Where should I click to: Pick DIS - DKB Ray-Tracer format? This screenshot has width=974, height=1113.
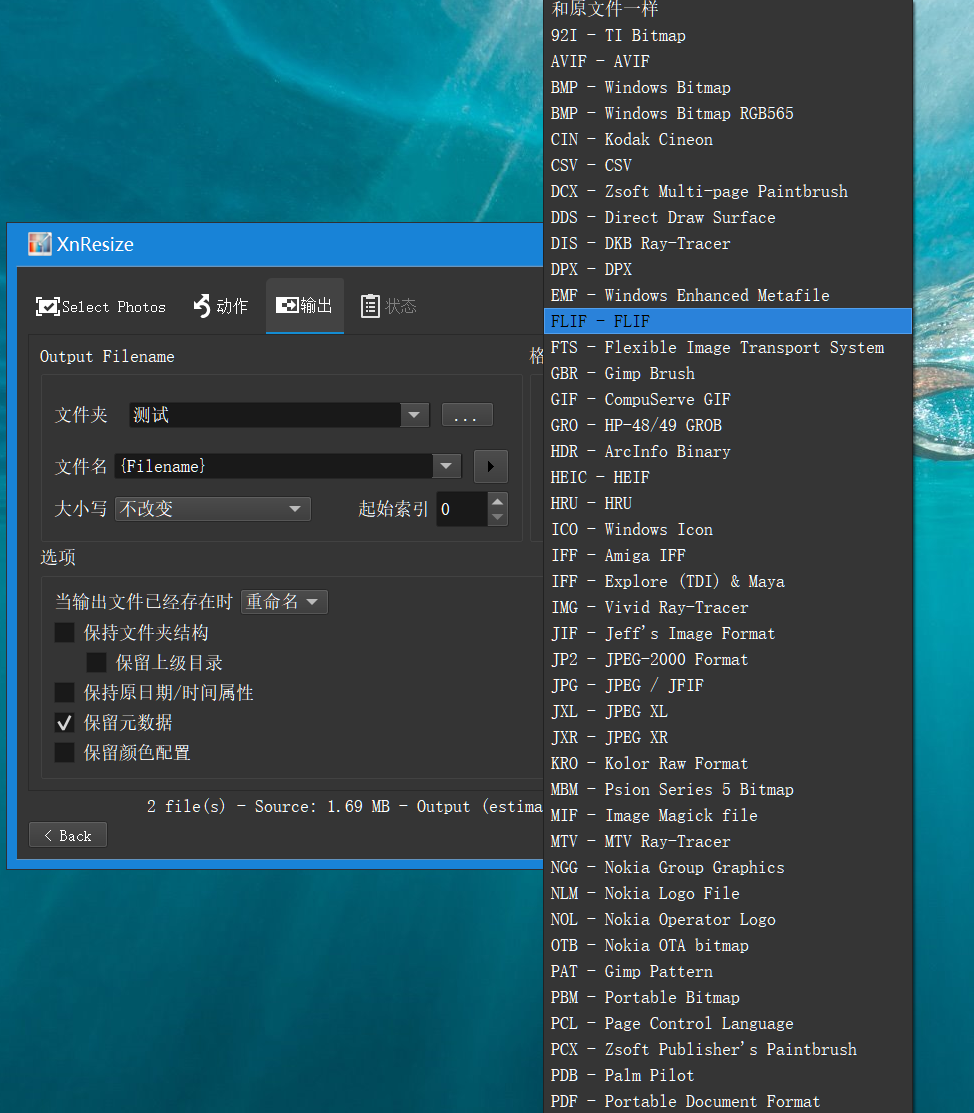tap(728, 243)
